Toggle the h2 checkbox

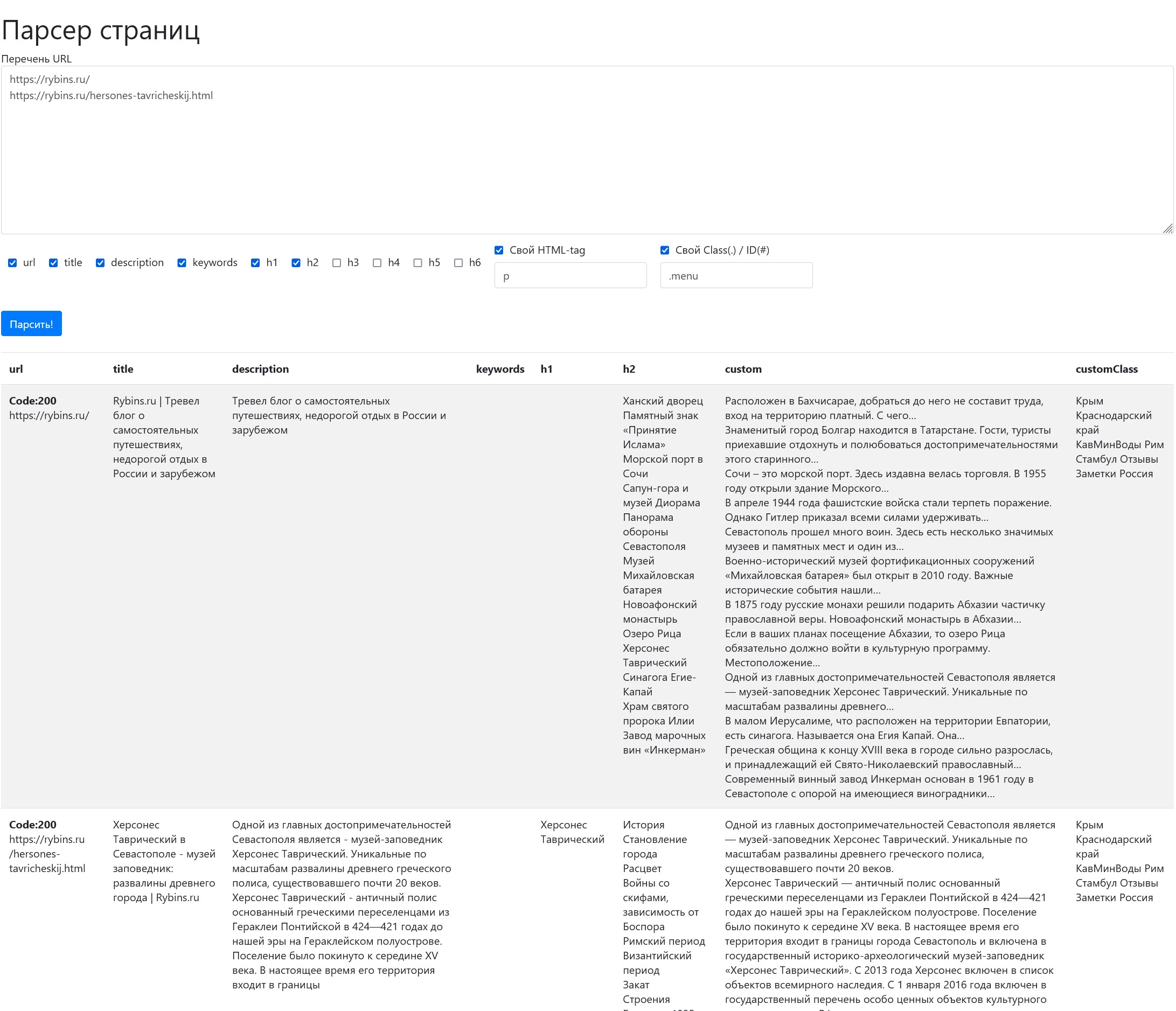pos(296,263)
